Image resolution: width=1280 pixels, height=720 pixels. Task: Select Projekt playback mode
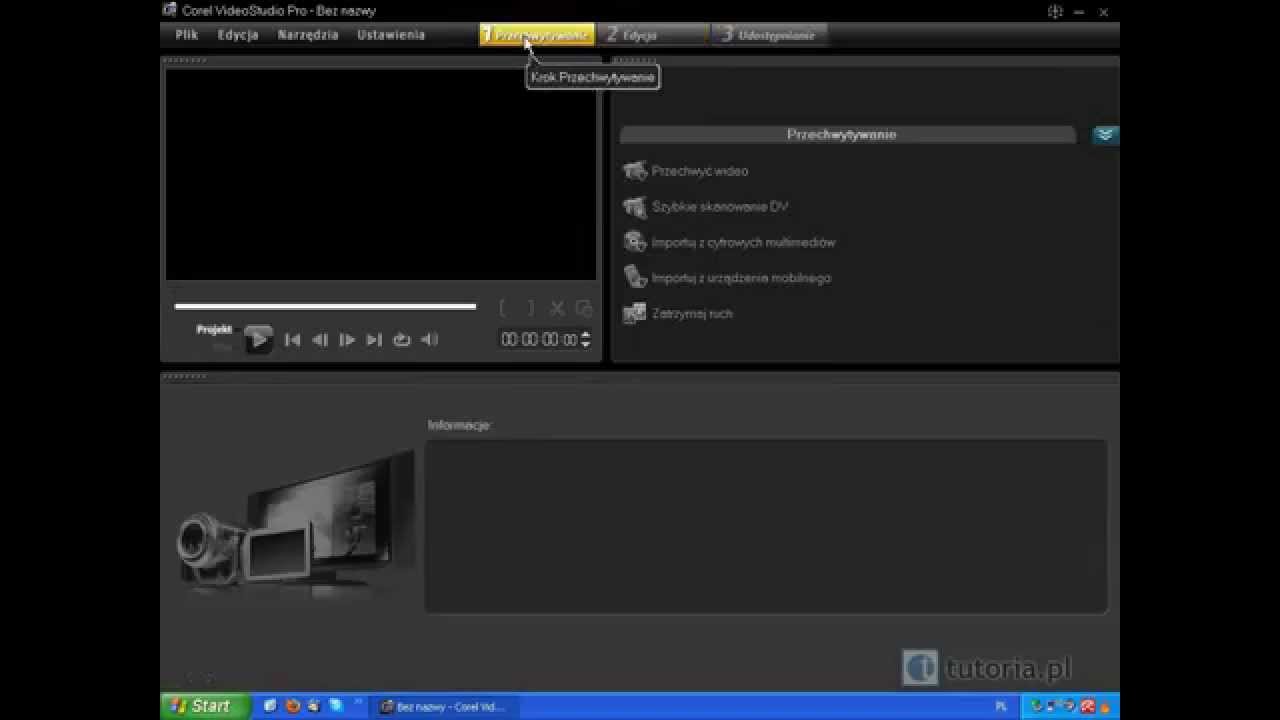214,329
